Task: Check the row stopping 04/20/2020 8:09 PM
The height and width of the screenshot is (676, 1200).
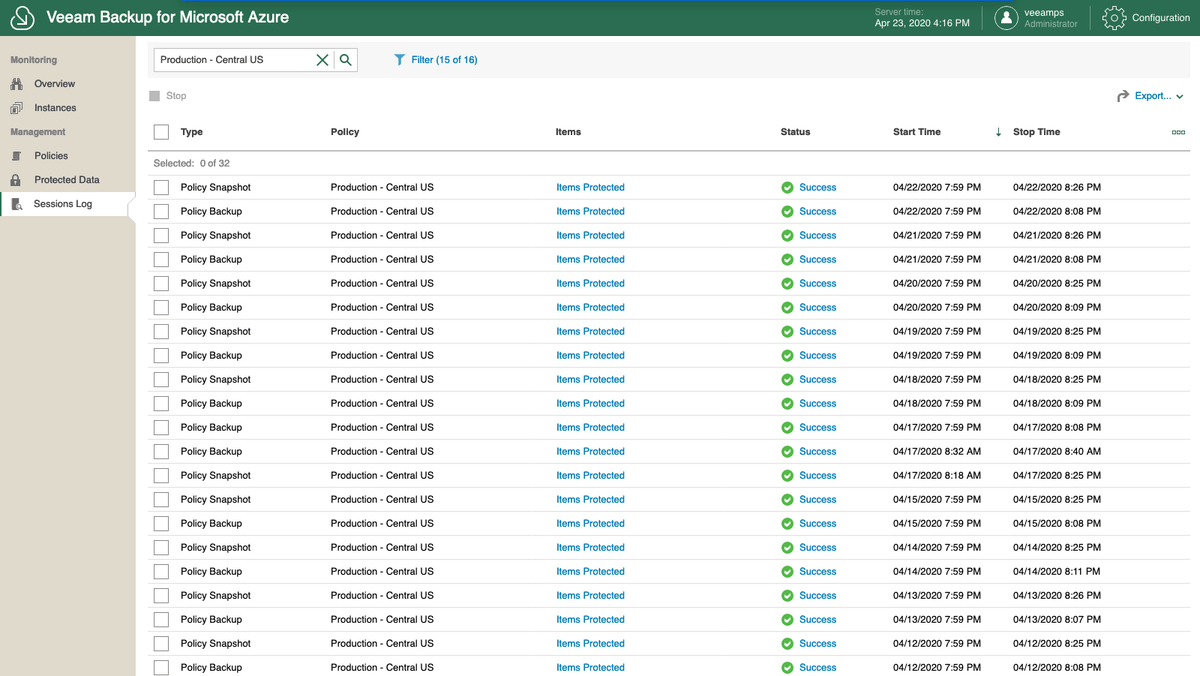Action: pyautogui.click(x=161, y=307)
